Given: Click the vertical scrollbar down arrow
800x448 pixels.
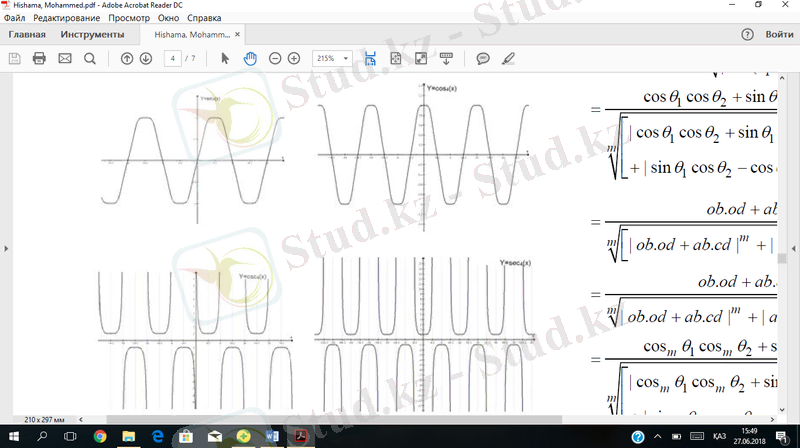Looking at the screenshot, I should (x=782, y=410).
